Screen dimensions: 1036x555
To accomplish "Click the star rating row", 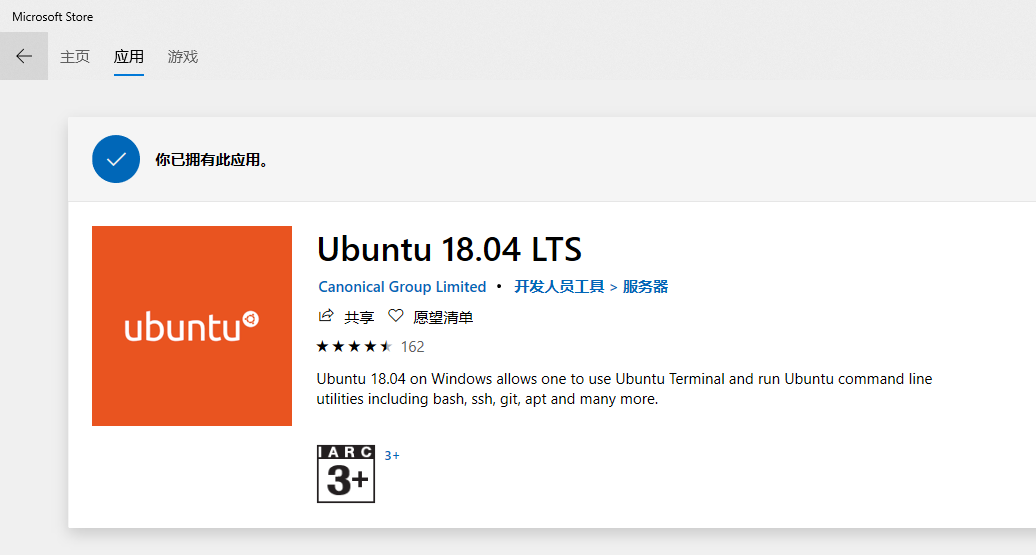I will [354, 347].
